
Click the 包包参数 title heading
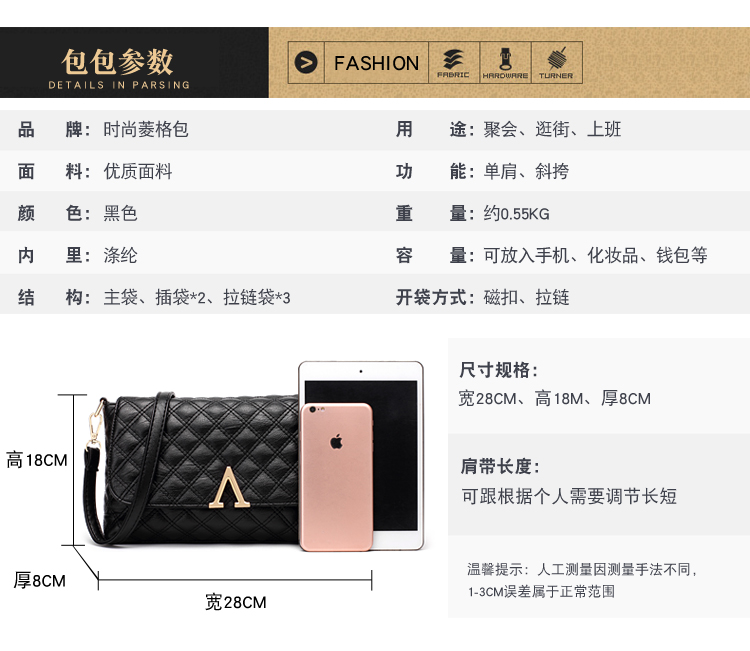coord(117,62)
